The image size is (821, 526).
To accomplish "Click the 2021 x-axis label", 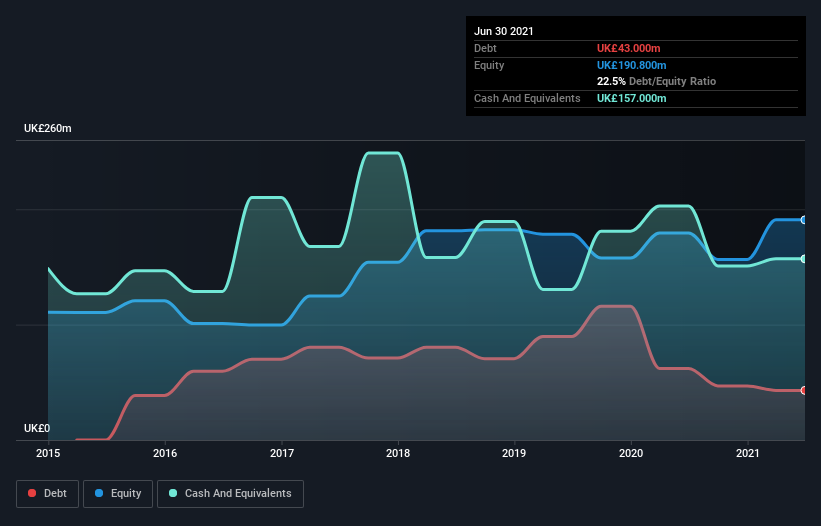I will (748, 453).
